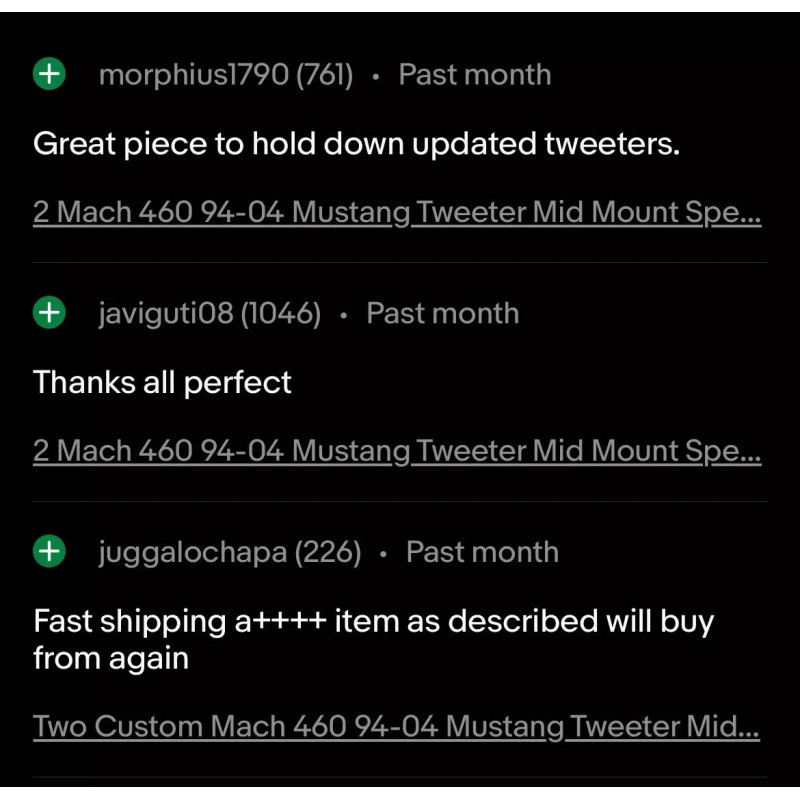Open Mustang Tweeter link below "Thanks all perfect"
Viewport: 800px width, 800px height.
pos(396,451)
